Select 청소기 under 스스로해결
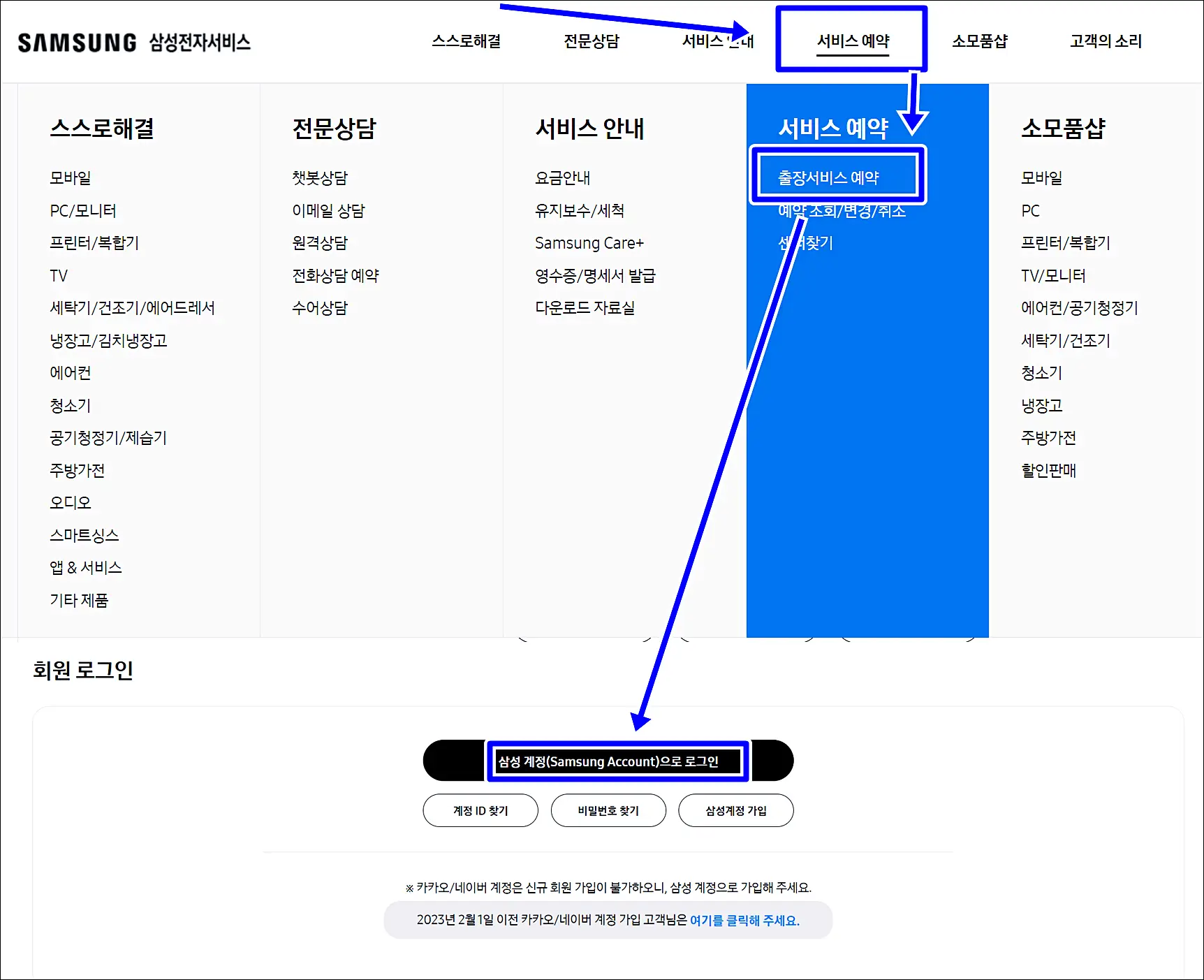Screen dimensions: 1204x980 (71, 406)
